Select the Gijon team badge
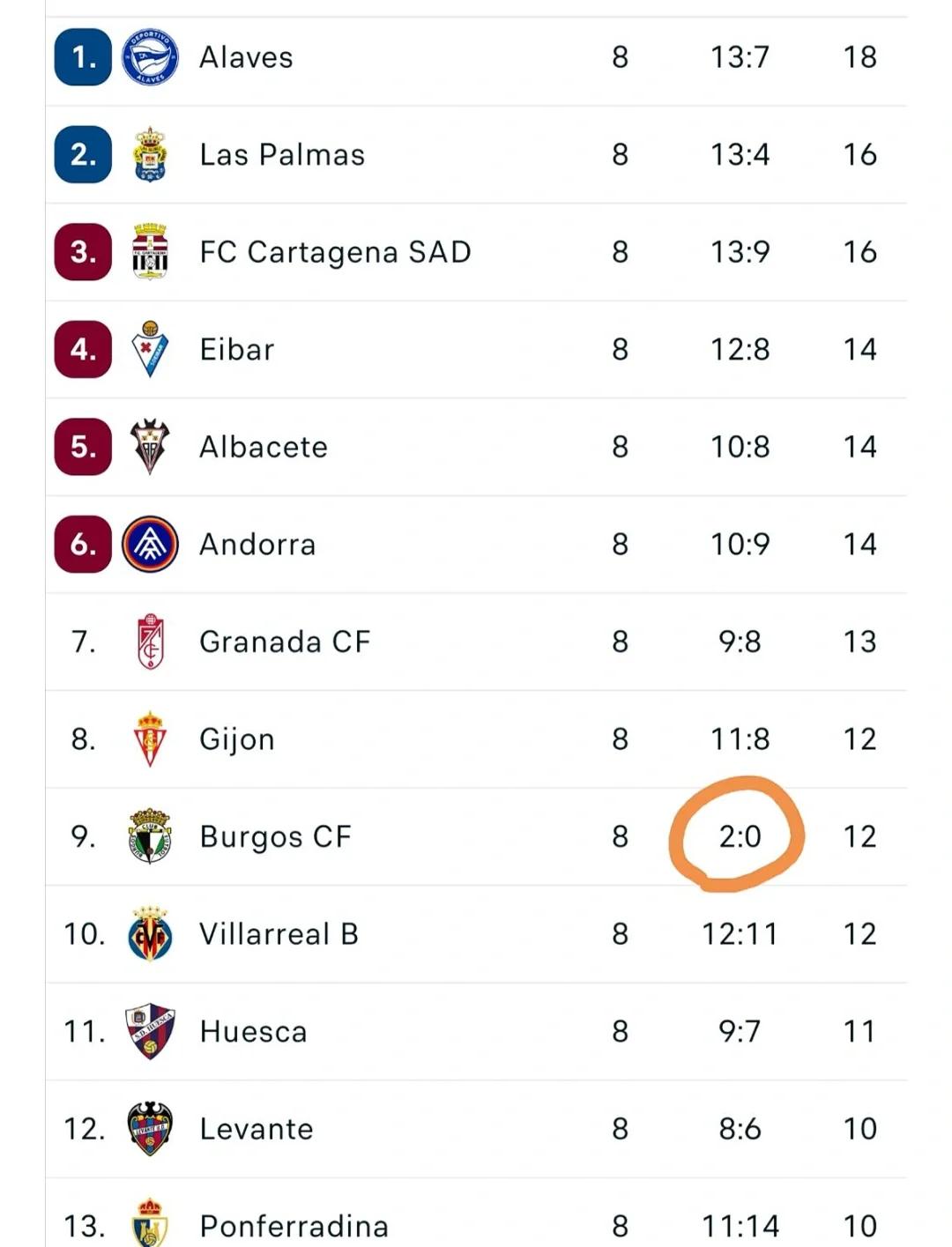 (150, 739)
